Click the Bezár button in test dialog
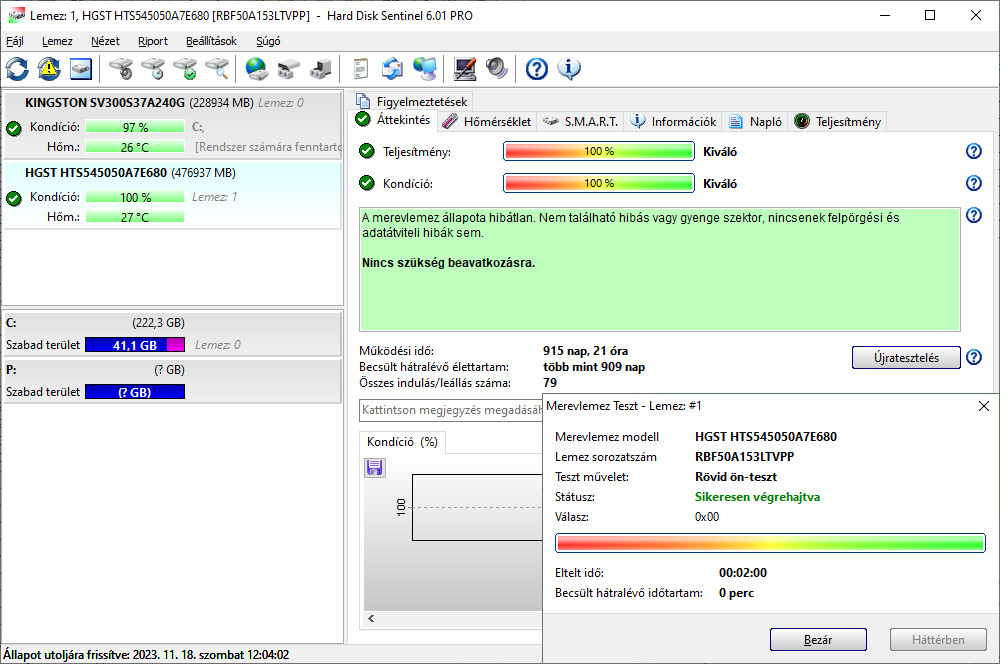The height and width of the screenshot is (664, 1000). (x=818, y=639)
